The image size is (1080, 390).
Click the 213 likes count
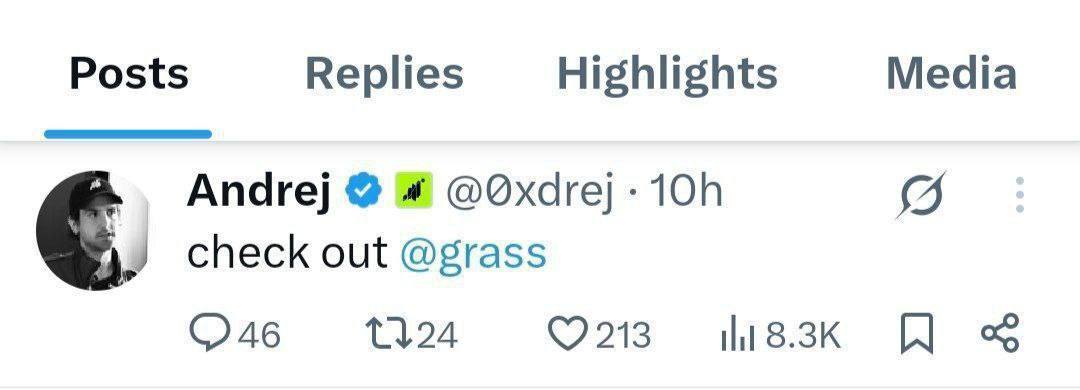click(x=623, y=336)
